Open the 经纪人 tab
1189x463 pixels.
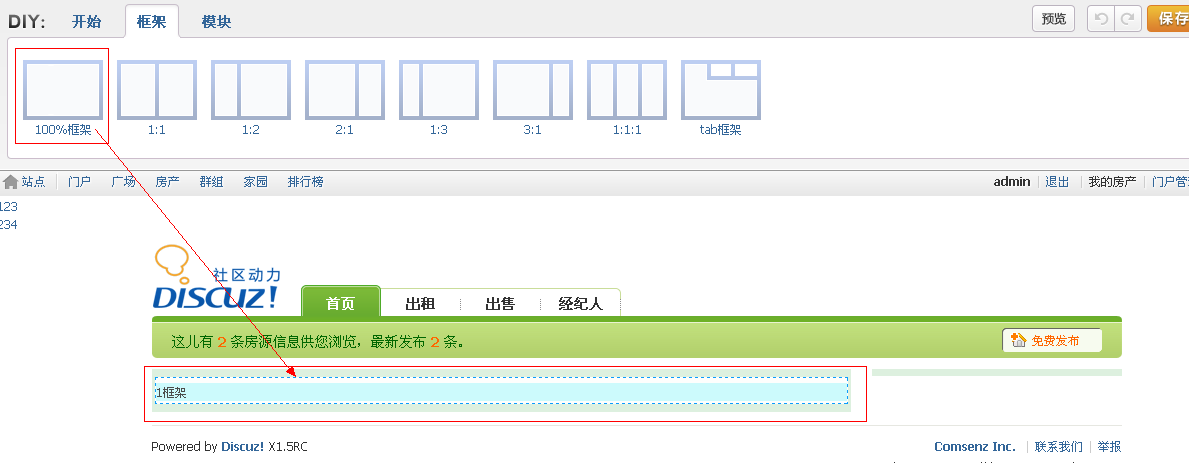point(581,303)
